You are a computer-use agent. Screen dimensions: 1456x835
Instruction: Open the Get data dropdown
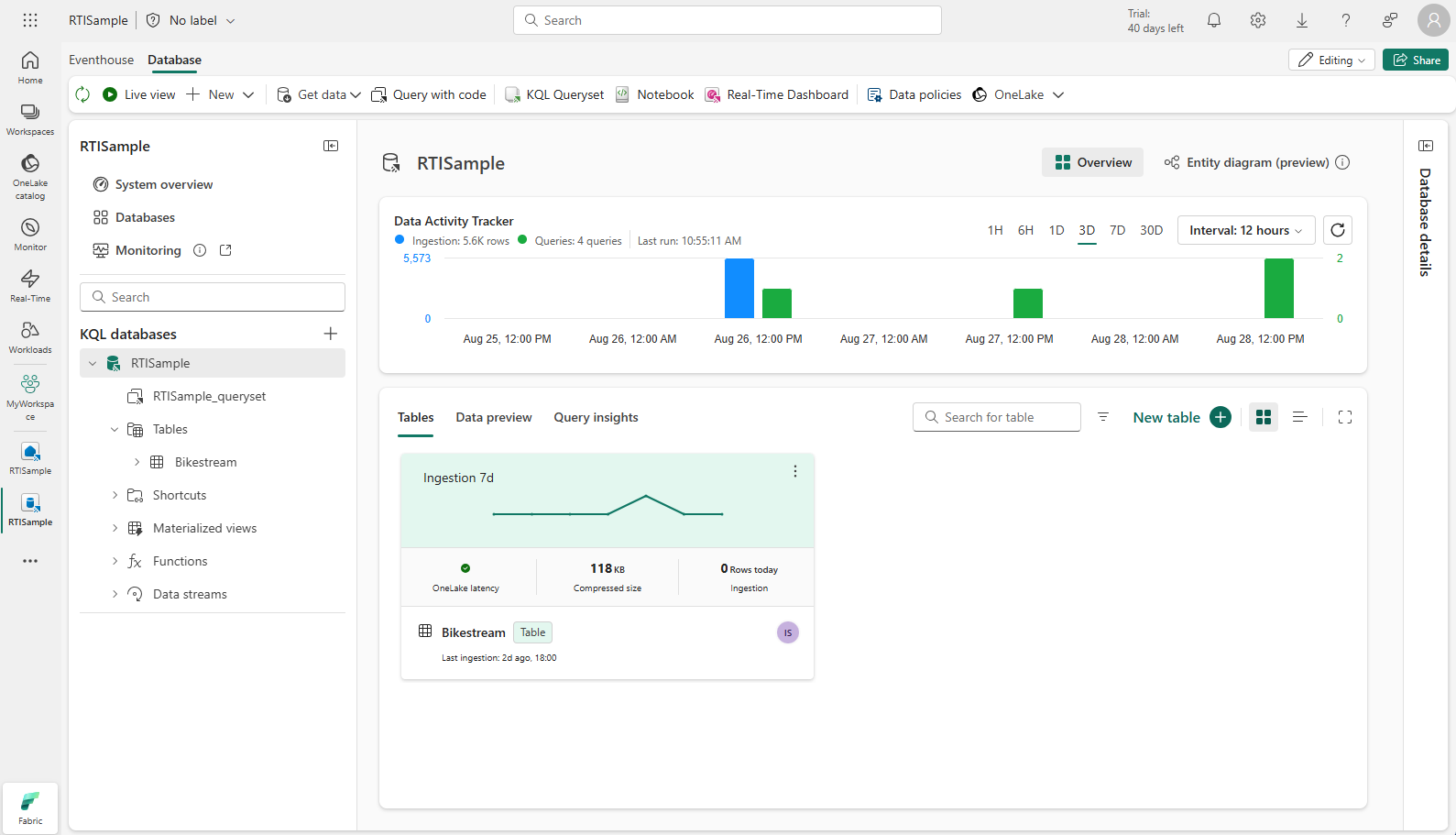point(319,94)
